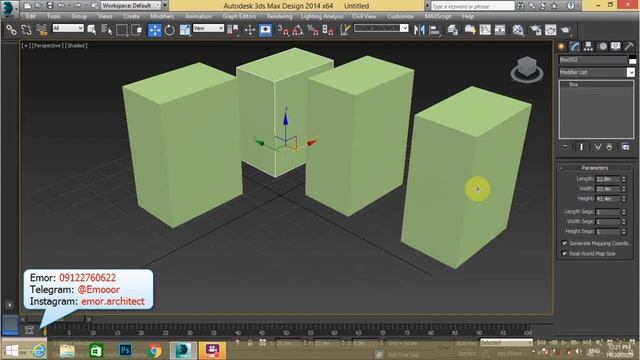Toggle Real-World Map Size checkbox
The height and width of the screenshot is (360, 640).
564,253
